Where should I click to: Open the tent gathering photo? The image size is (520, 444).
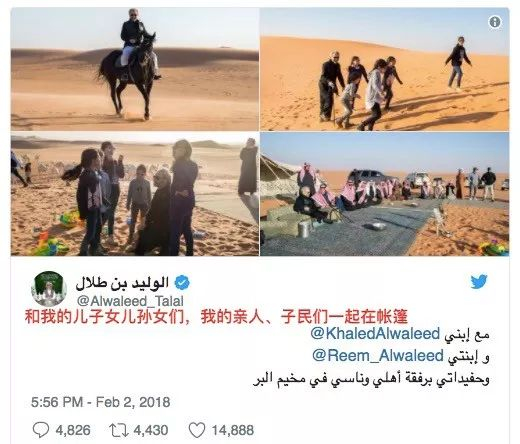[385, 194]
